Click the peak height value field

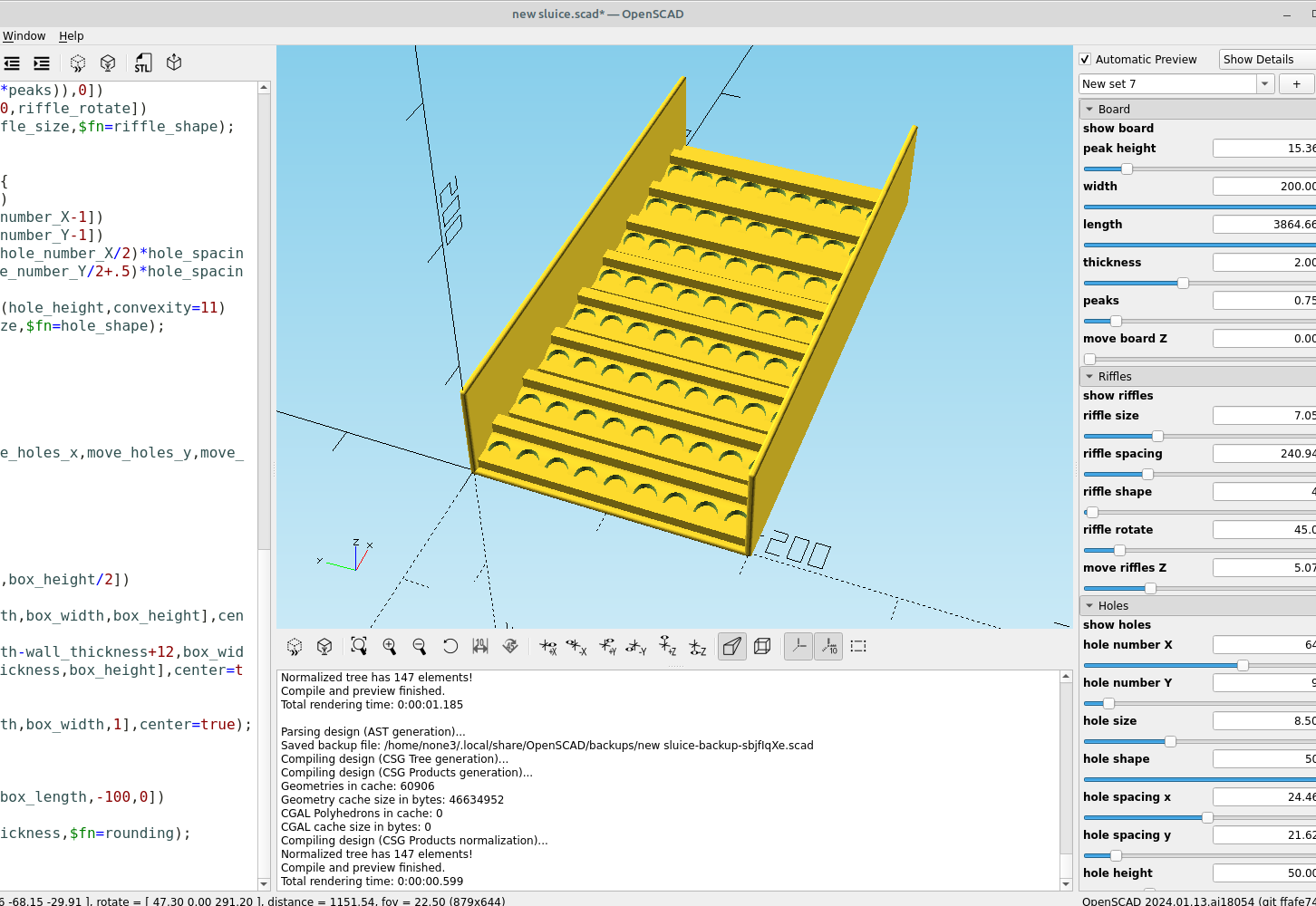pyautogui.click(x=1263, y=149)
